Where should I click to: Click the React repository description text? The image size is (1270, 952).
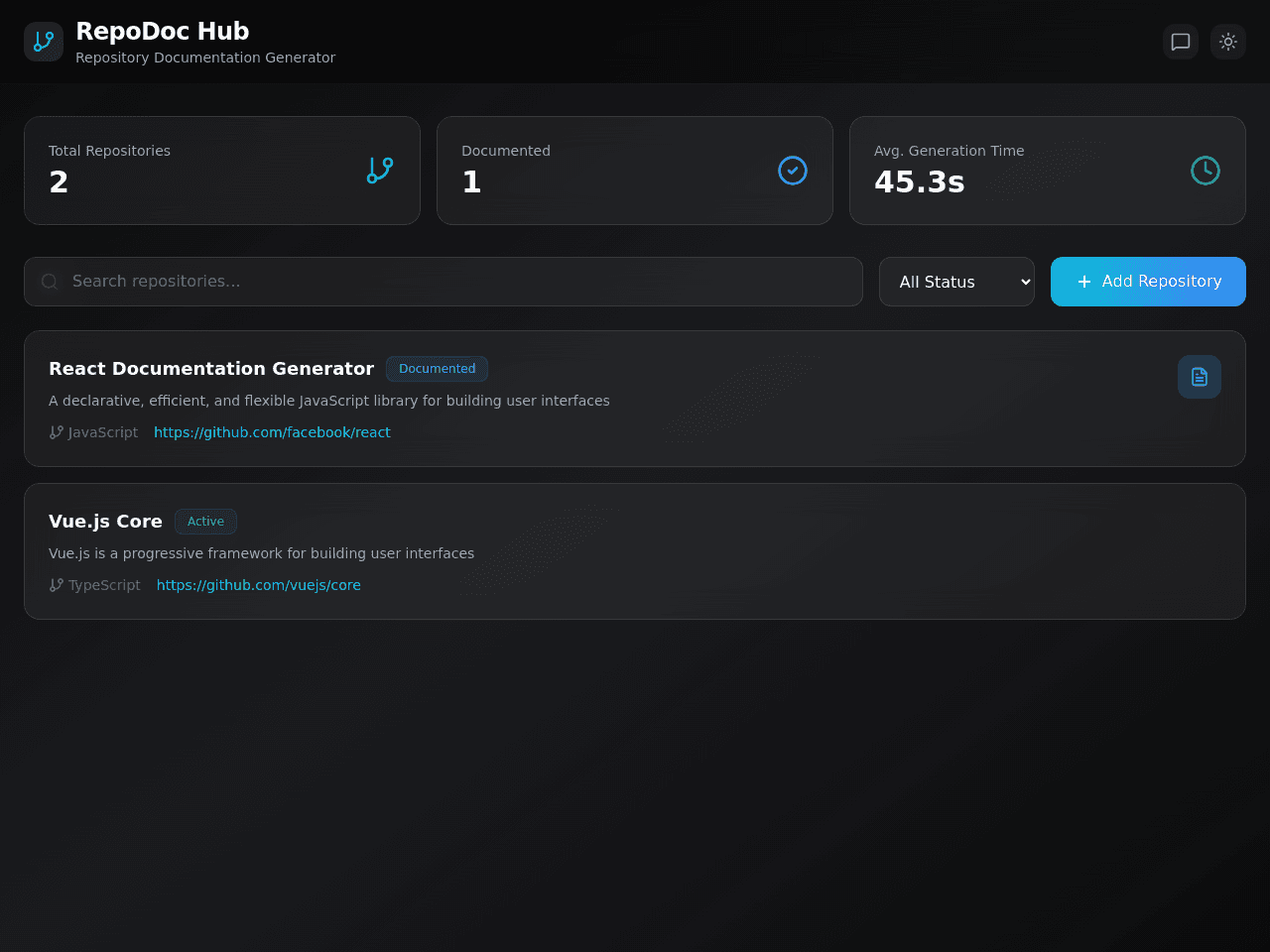point(329,401)
